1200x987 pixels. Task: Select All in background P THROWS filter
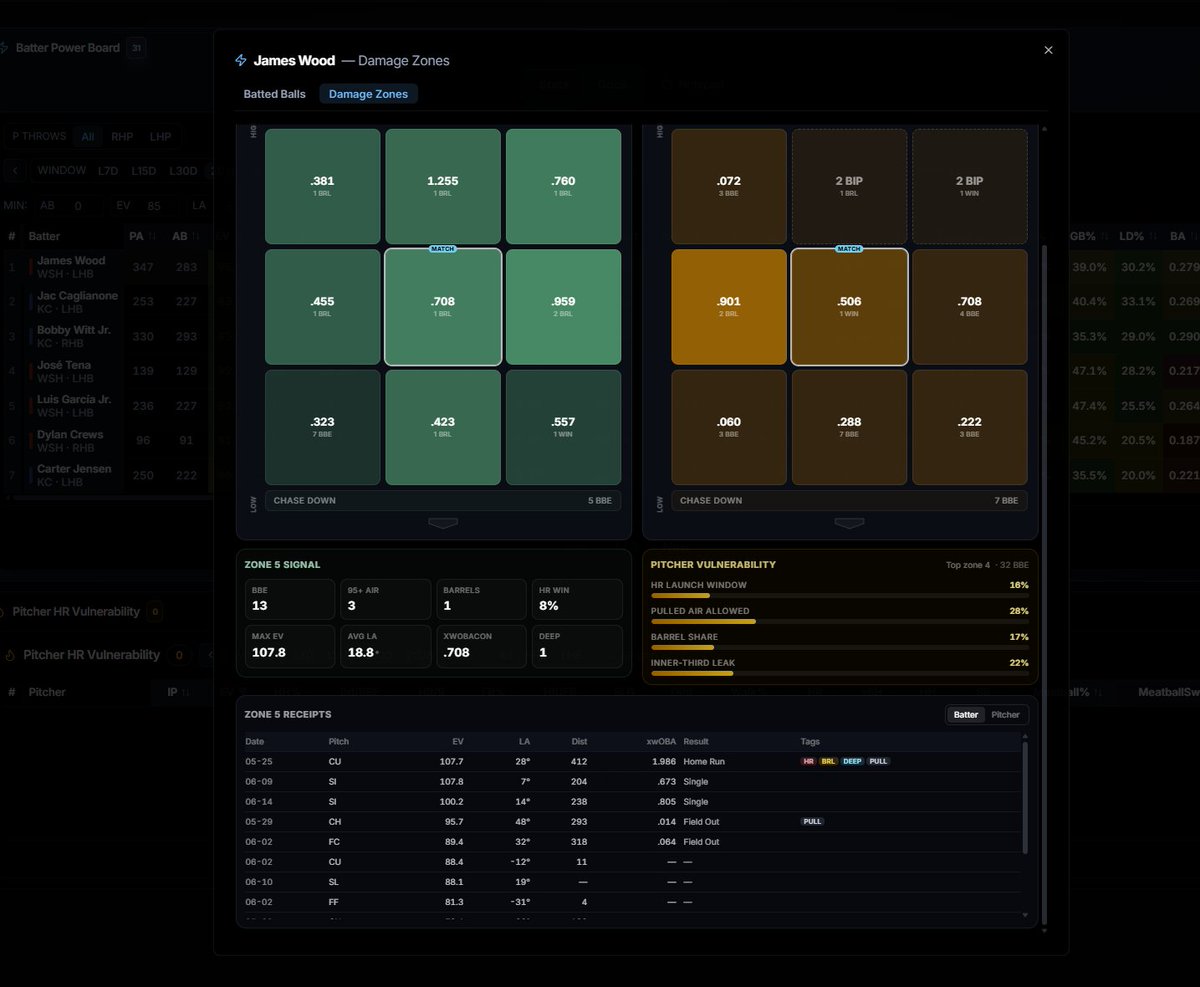[88, 137]
